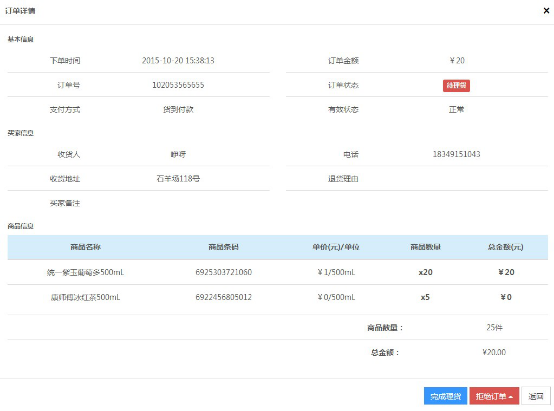This screenshot has width=554, height=411.
Task: Click the 商品条码 column header
Action: 223,247
